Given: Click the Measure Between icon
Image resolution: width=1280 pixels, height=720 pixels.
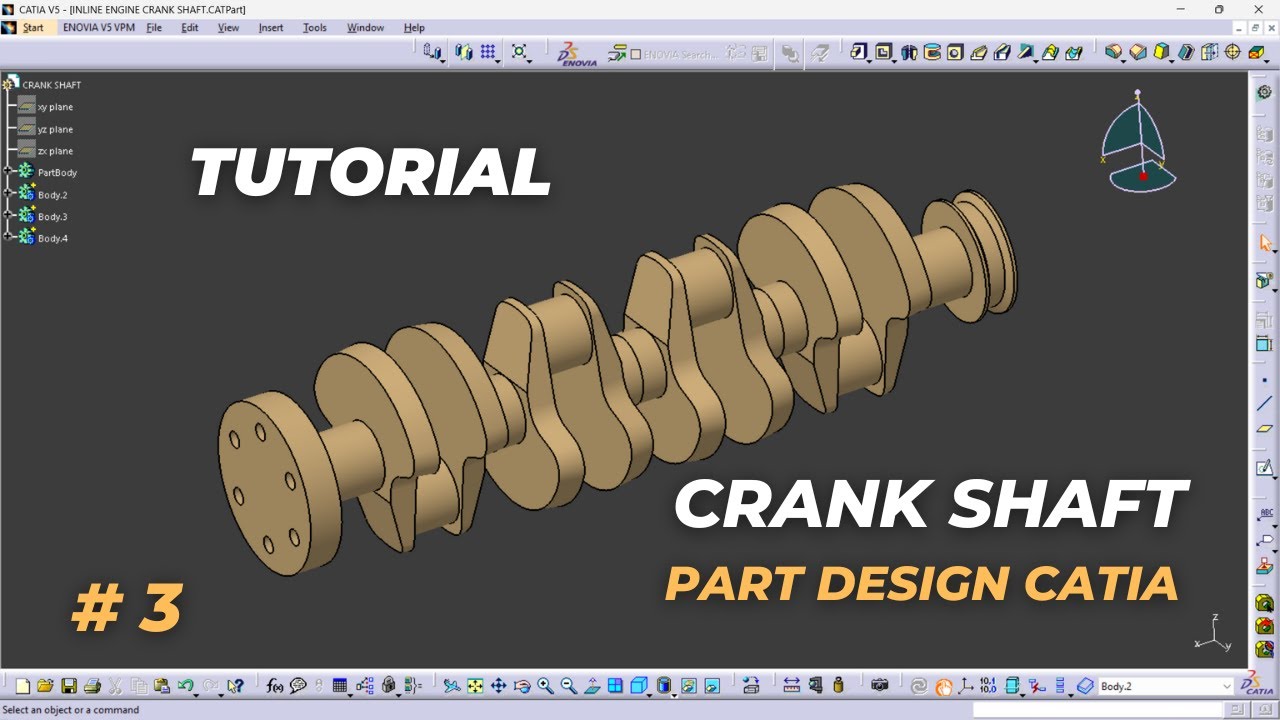Looking at the screenshot, I should [x=791, y=686].
